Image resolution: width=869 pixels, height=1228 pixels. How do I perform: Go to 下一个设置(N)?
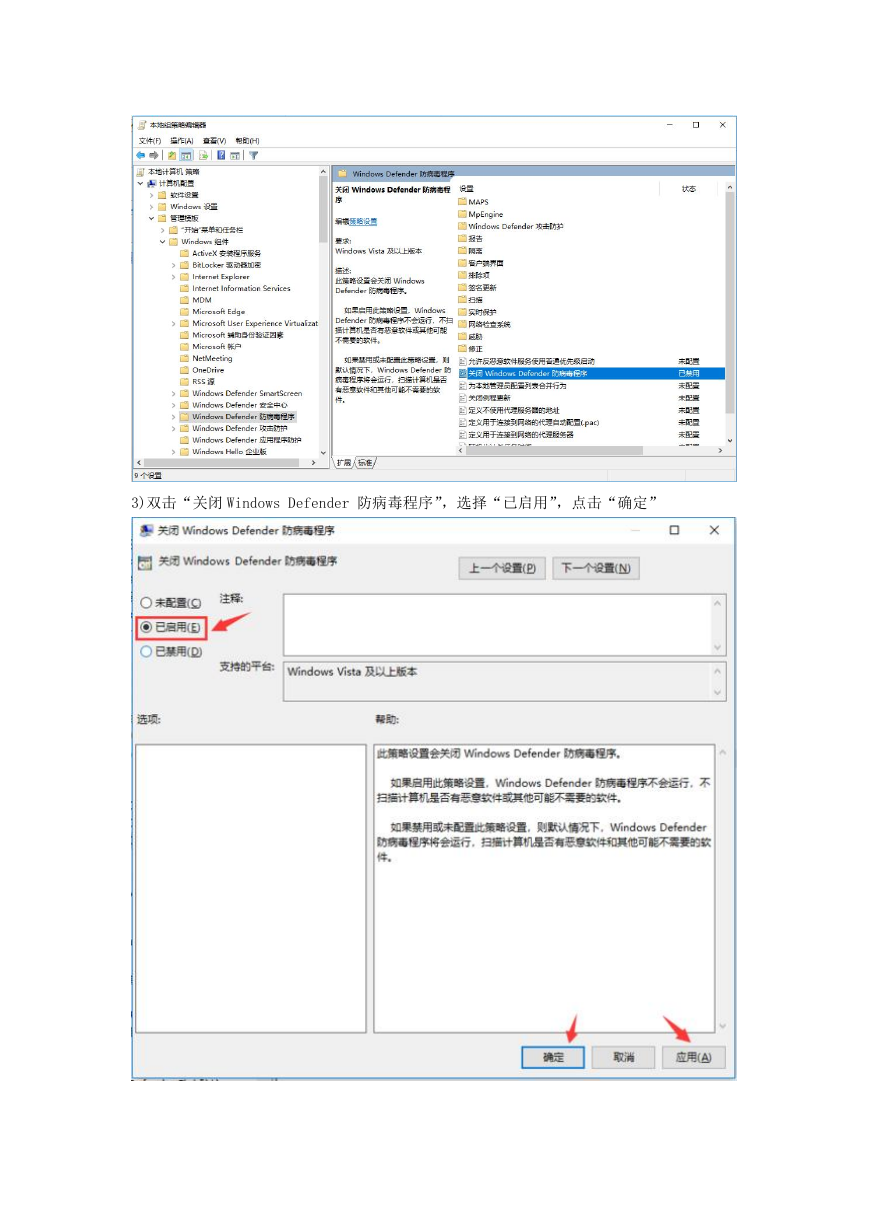[x=596, y=568]
